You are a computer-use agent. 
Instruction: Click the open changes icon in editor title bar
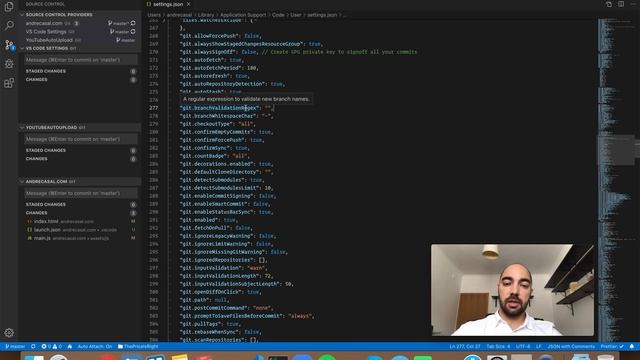tap(609, 4)
